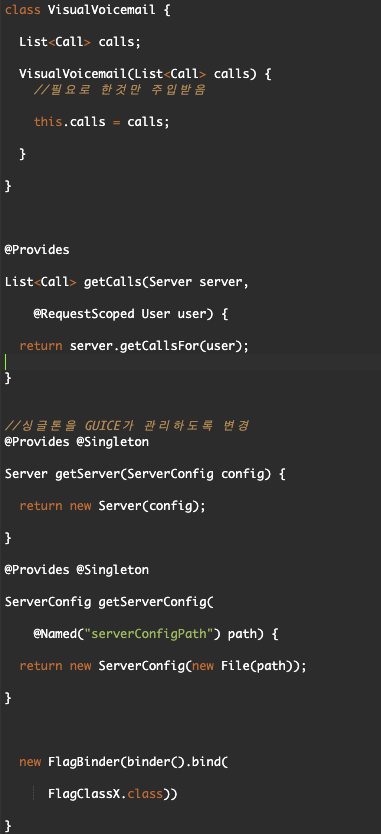Image resolution: width=381 pixels, height=834 pixels.
Task: Click the first @Provides annotation
Action: [37, 250]
